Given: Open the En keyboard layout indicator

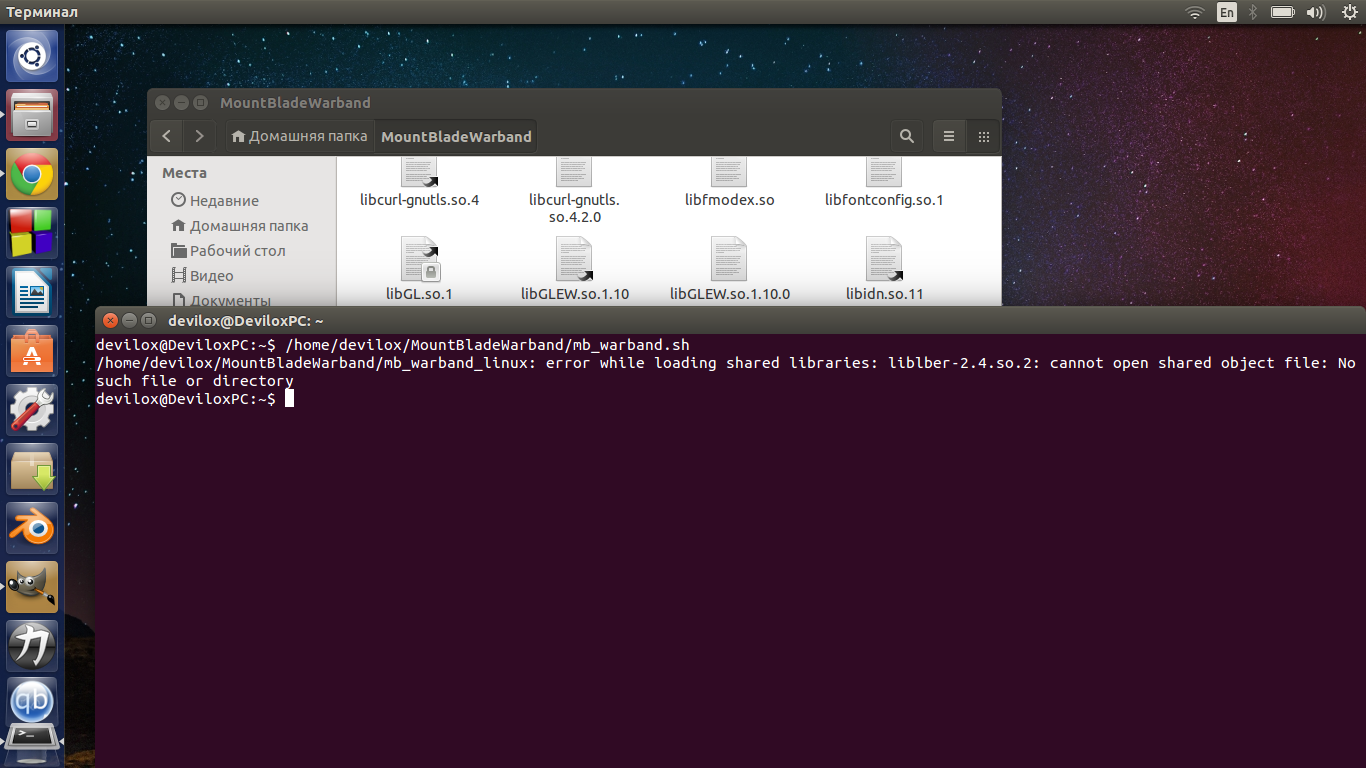Looking at the screenshot, I should click(1226, 12).
